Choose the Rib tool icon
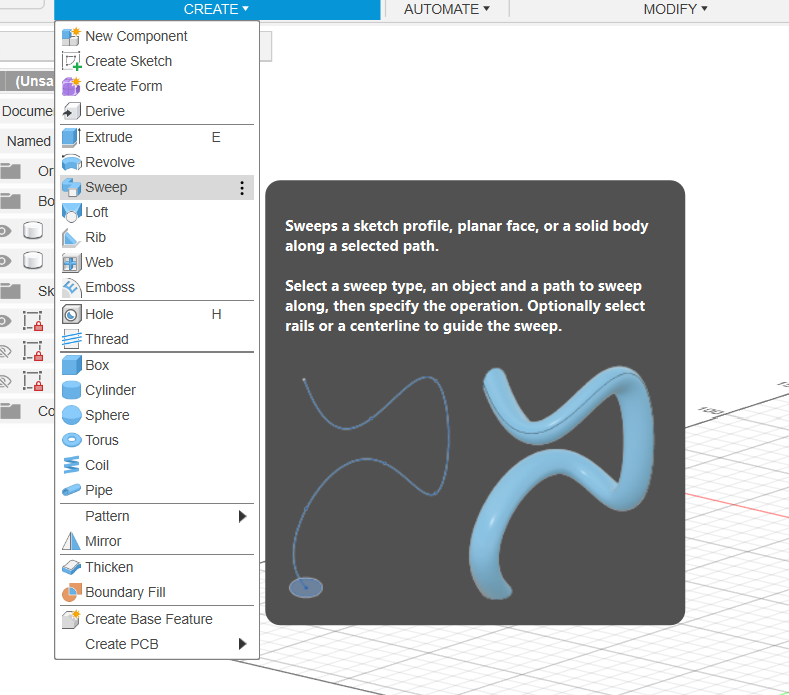Viewport: 789px width, 695px height. coord(71,238)
